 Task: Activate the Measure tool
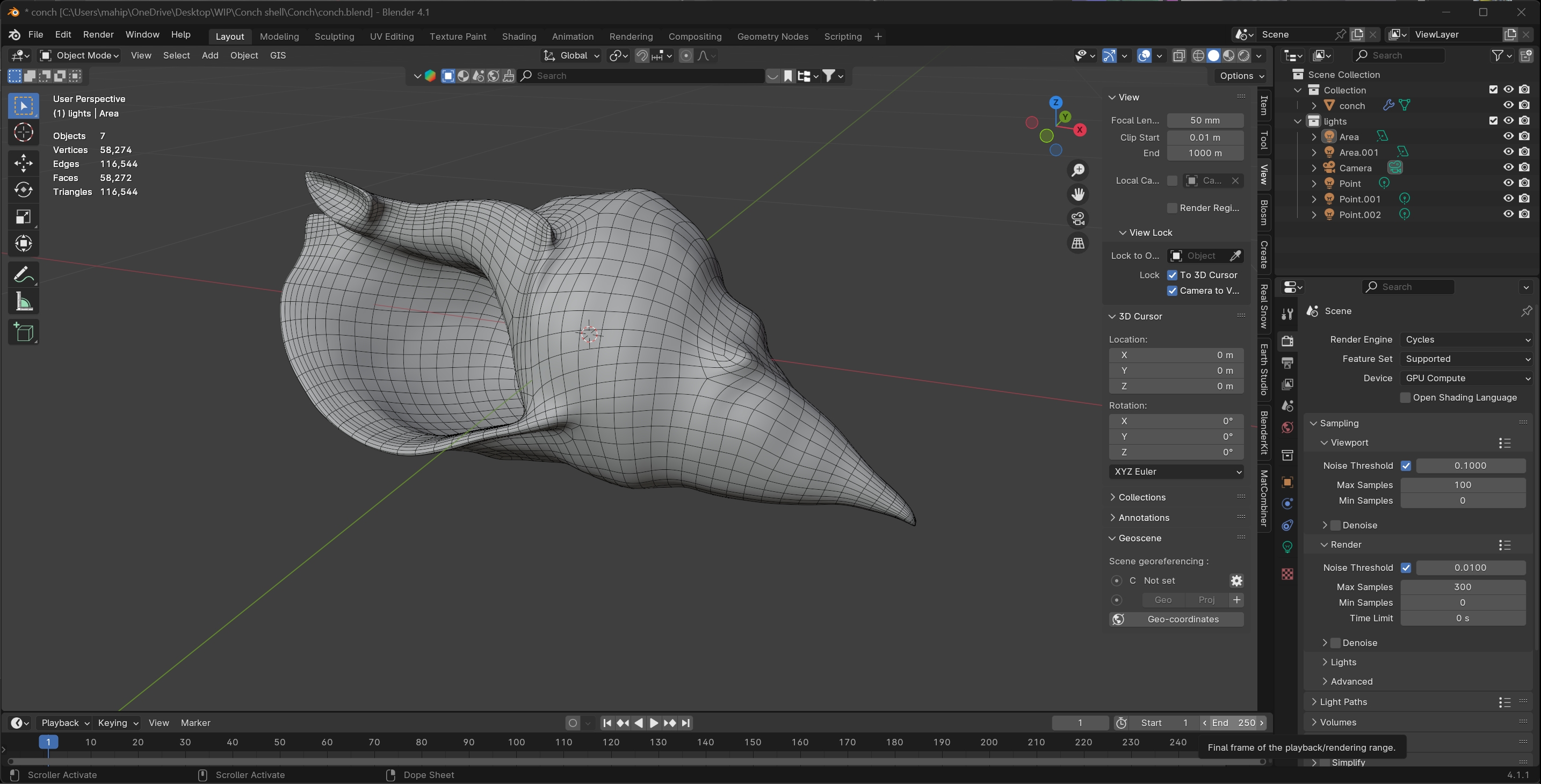(23, 302)
